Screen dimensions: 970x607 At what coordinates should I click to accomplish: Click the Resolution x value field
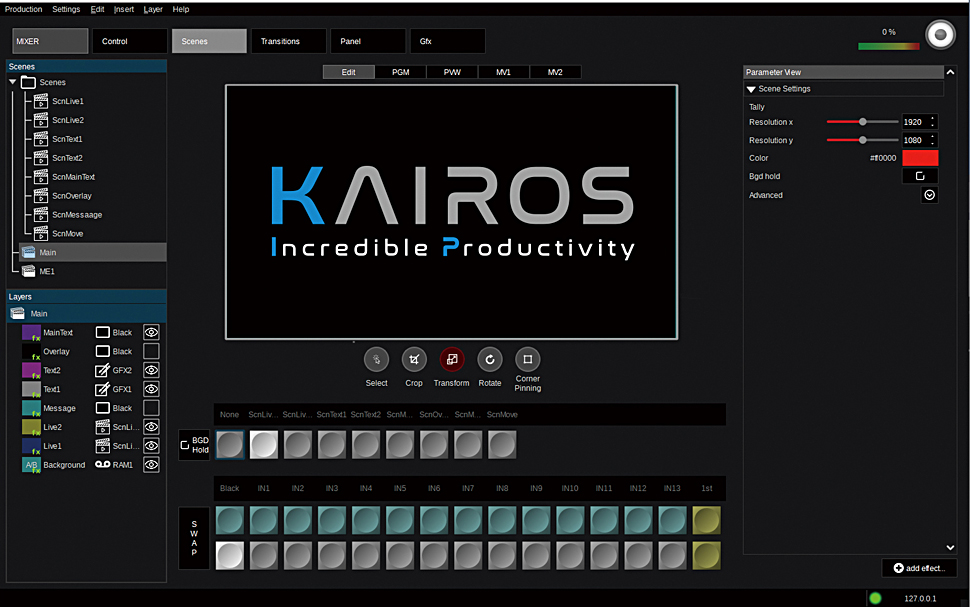[x=915, y=122]
